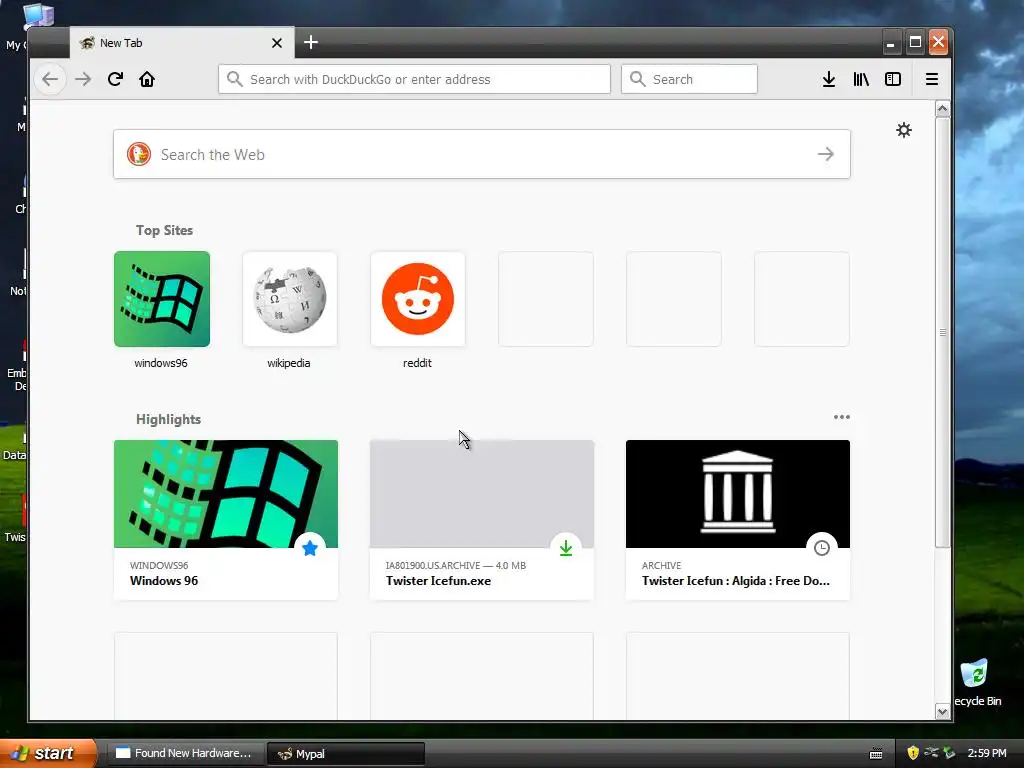The width and height of the screenshot is (1024, 768).
Task: Open Twister Icefun : Algida archive highlight
Action: [x=738, y=520]
